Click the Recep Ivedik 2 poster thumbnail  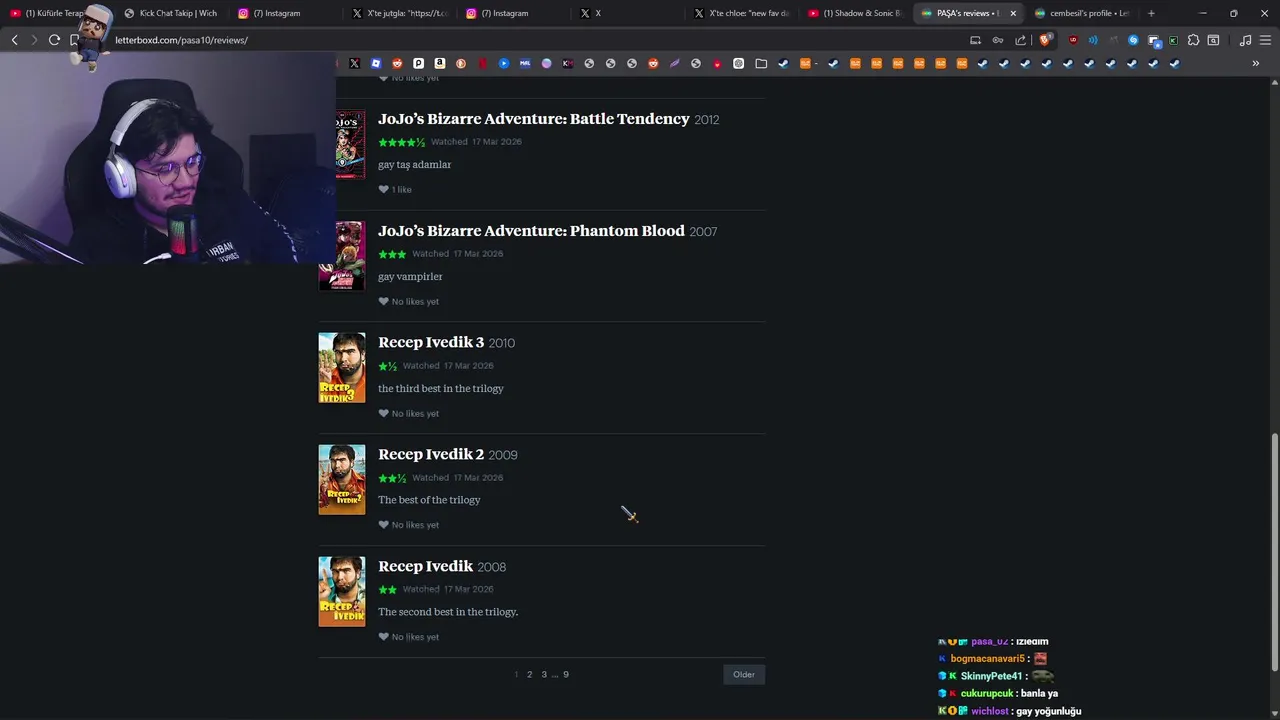tap(342, 480)
